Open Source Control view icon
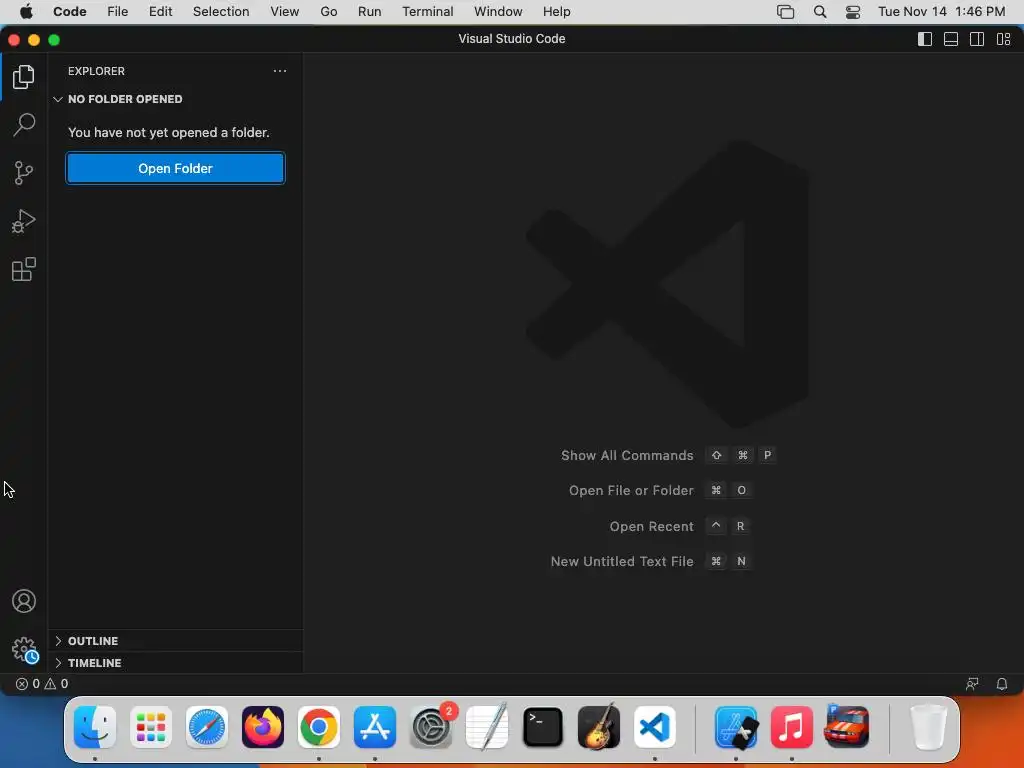1024x768 pixels. [24, 173]
